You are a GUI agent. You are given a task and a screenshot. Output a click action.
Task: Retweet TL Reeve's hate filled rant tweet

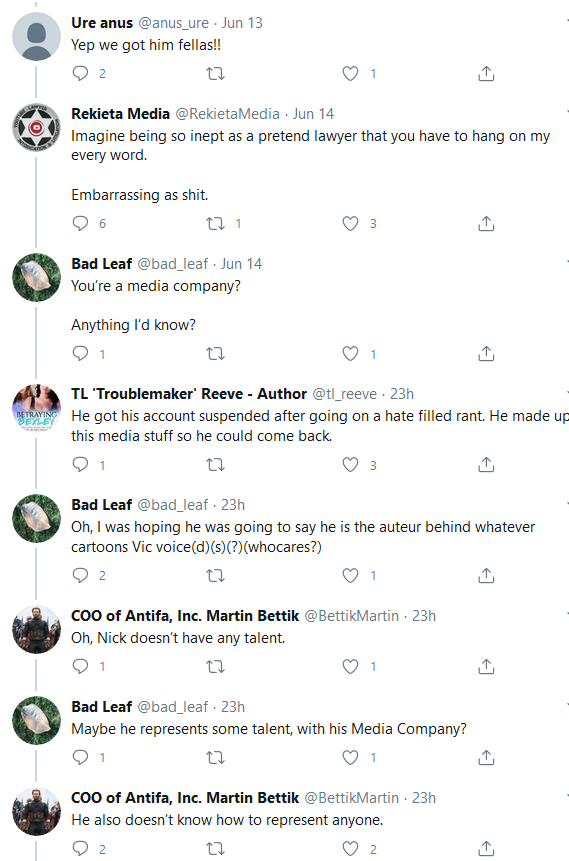pos(215,465)
